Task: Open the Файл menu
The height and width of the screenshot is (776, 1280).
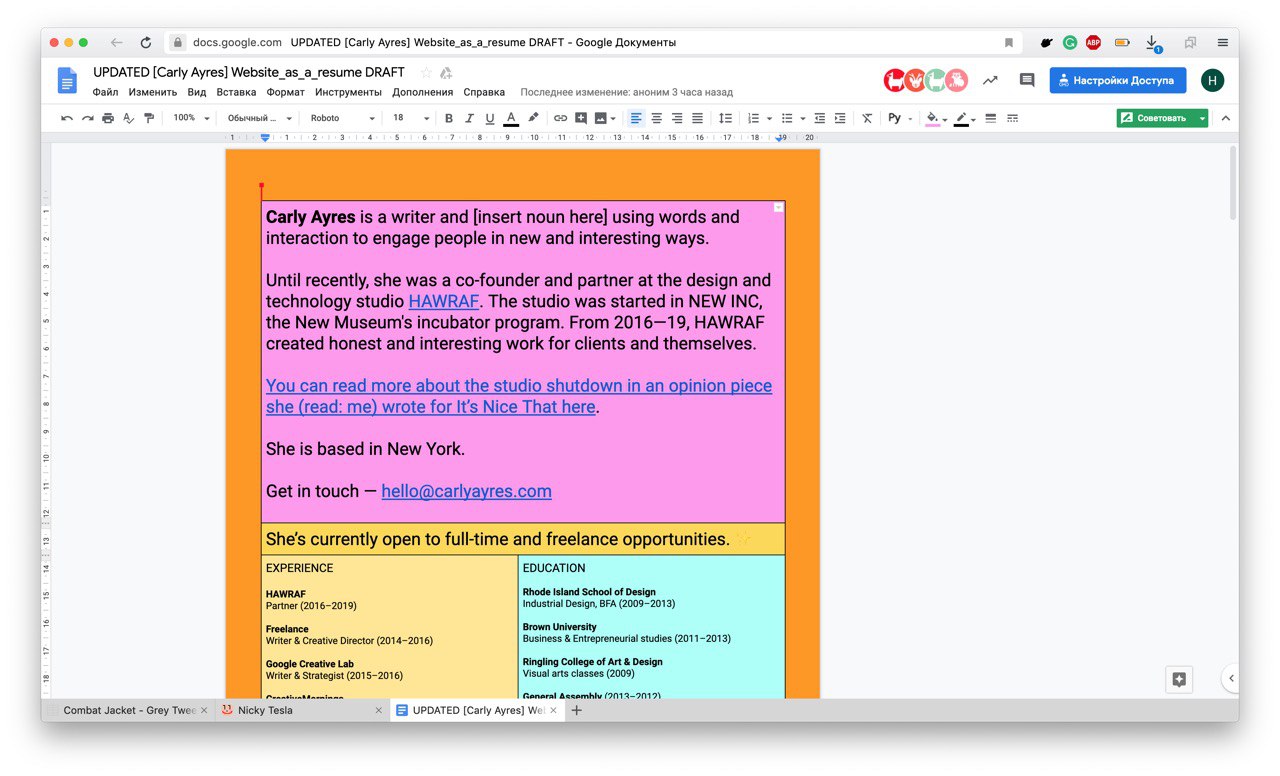Action: 105,92
